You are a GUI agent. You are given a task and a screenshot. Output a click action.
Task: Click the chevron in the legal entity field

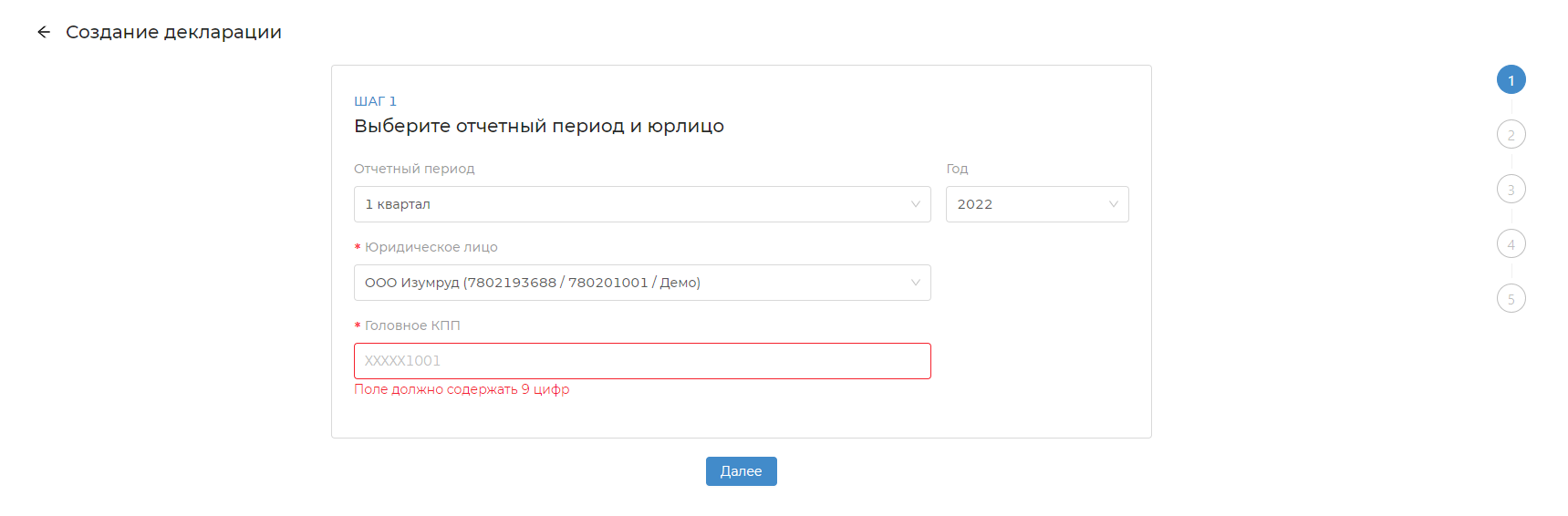(x=915, y=283)
